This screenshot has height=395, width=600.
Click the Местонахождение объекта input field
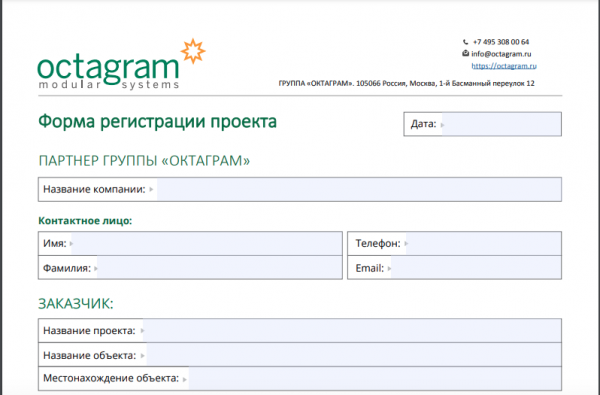[375, 379]
